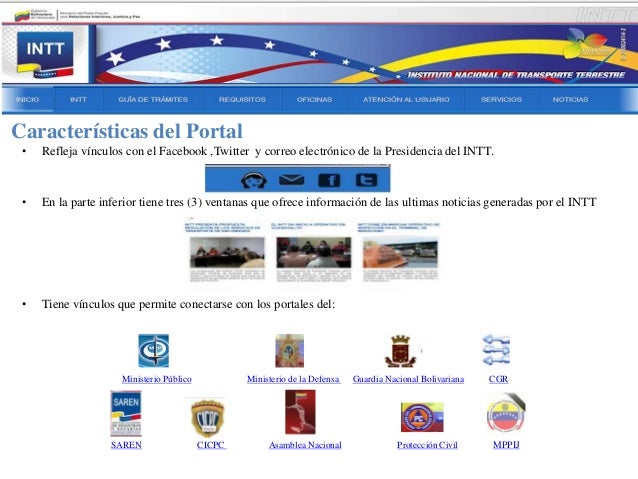
Task: Follow the CICPC text link
Action: pyautogui.click(x=211, y=445)
